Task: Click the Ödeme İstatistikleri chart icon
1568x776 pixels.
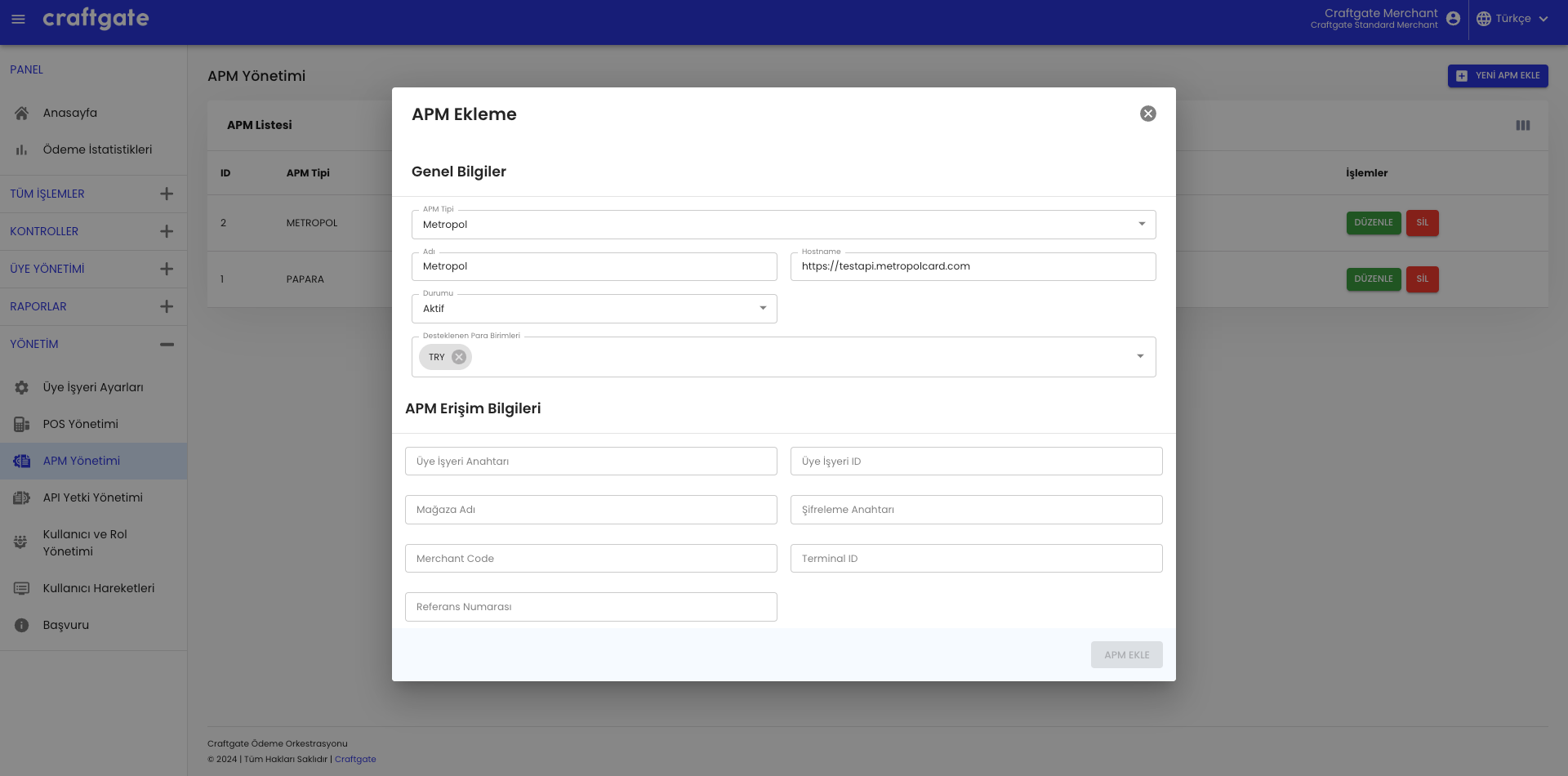Action: 22,149
